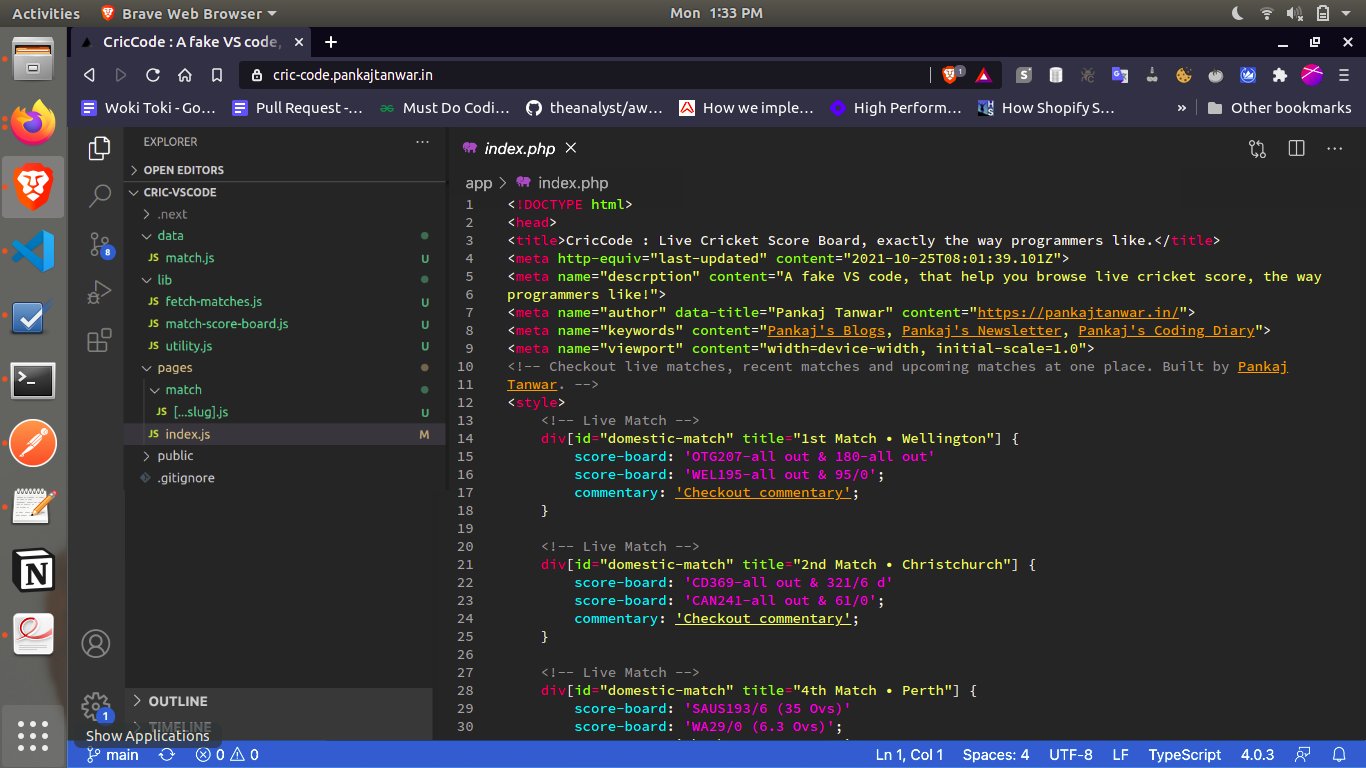Open [...slug].js file
The height and width of the screenshot is (768, 1366).
coord(200,412)
